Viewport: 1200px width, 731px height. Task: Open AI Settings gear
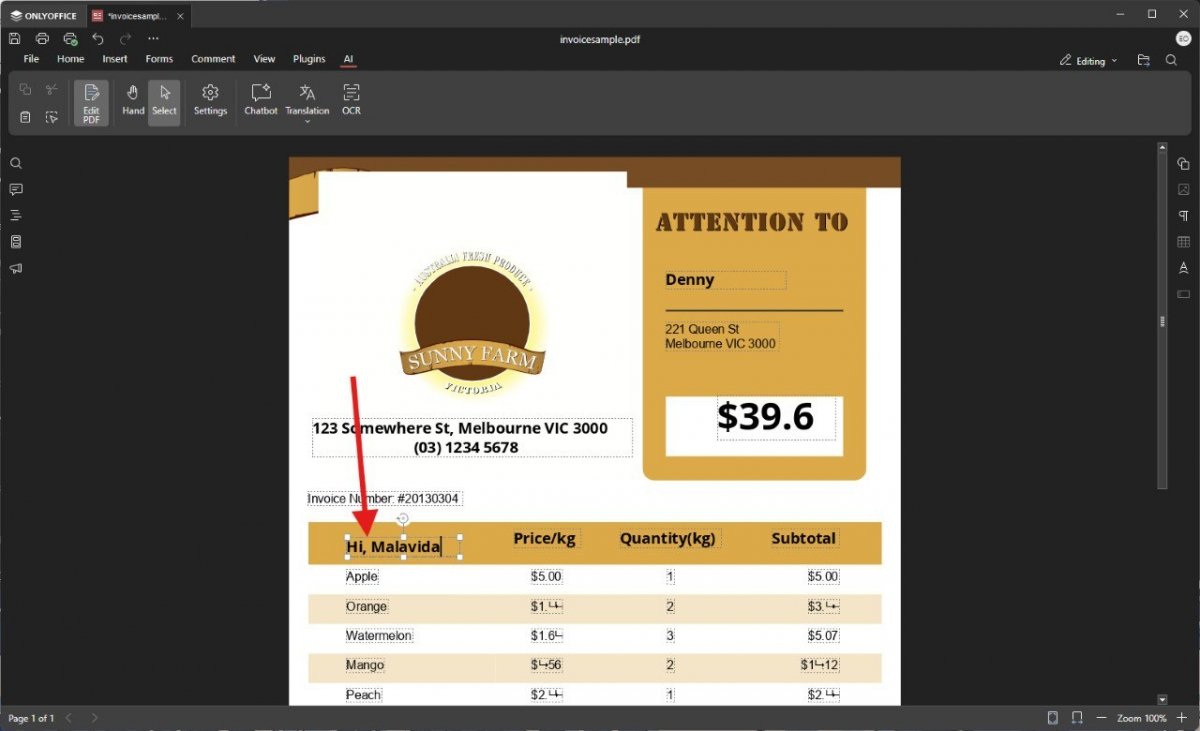tap(210, 99)
